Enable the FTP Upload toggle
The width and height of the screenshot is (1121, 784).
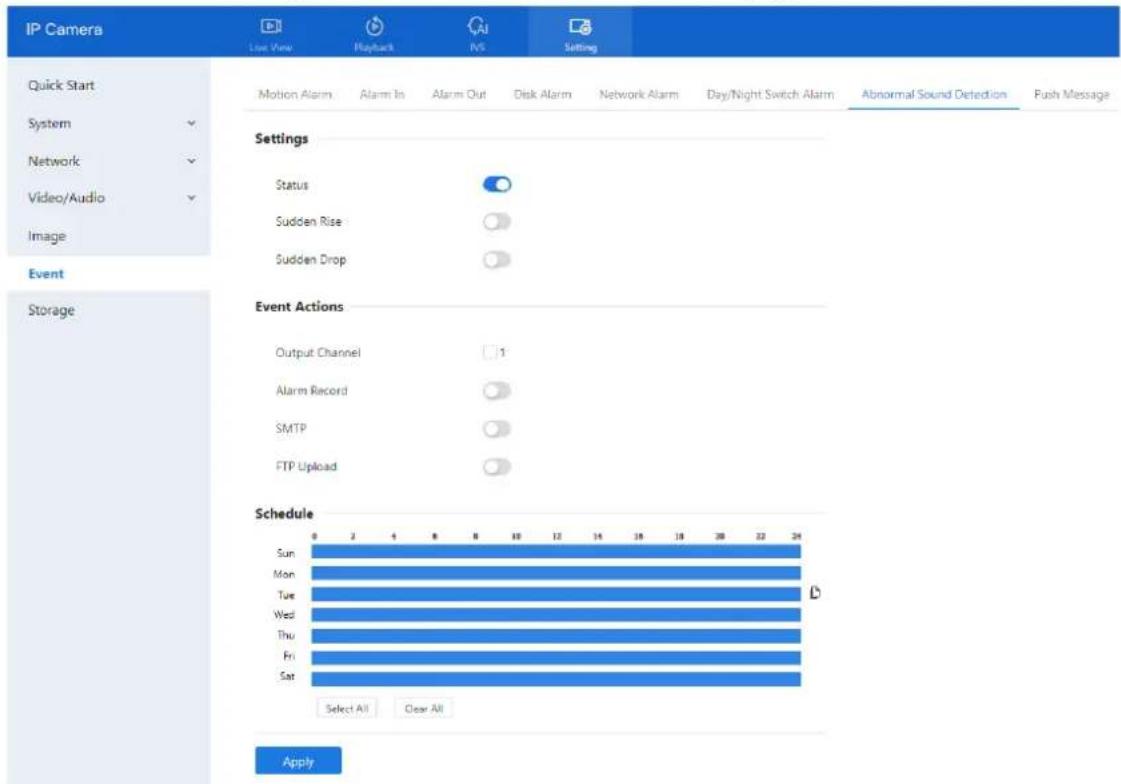497,467
